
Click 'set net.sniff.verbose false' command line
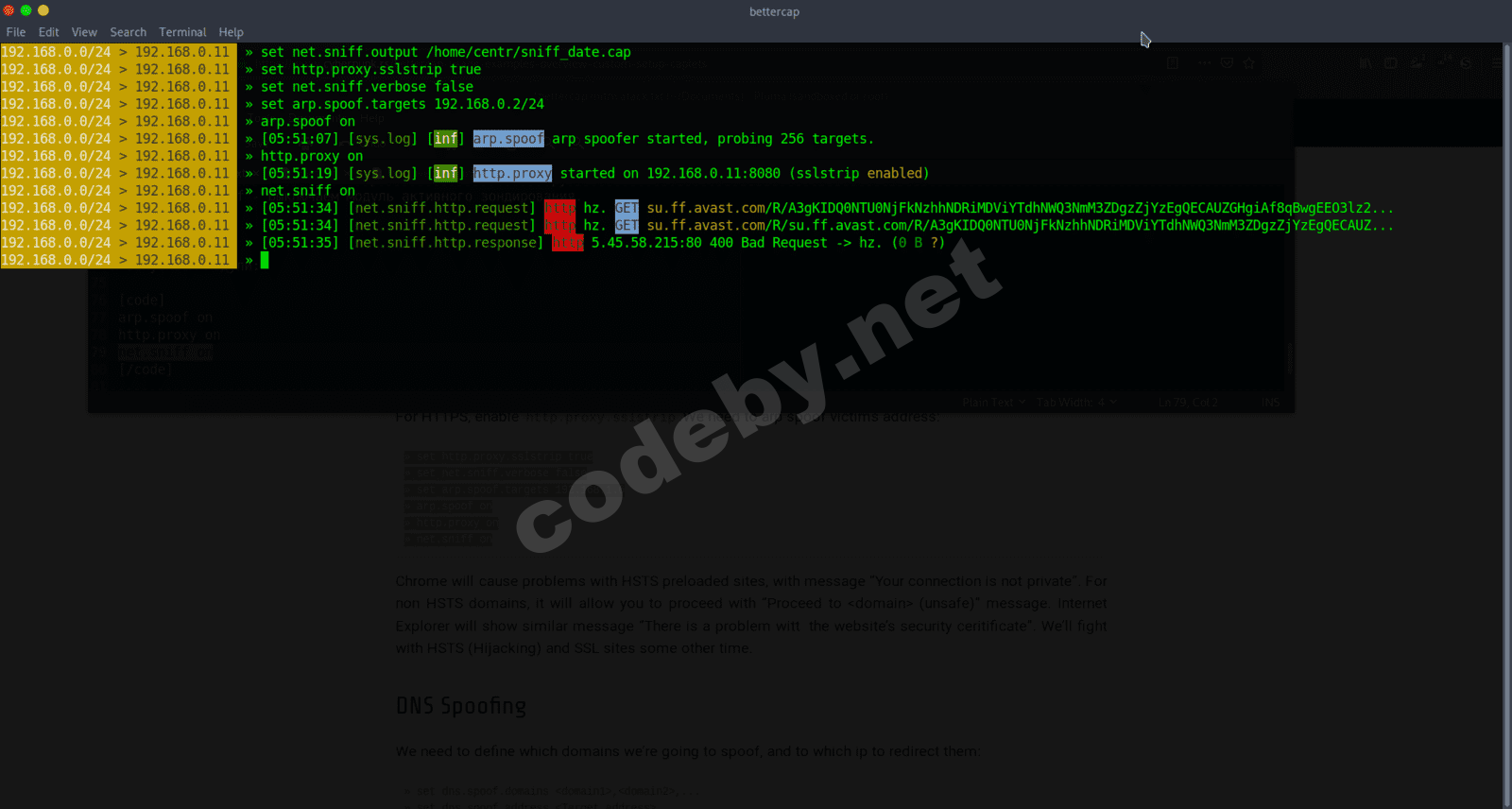click(368, 87)
